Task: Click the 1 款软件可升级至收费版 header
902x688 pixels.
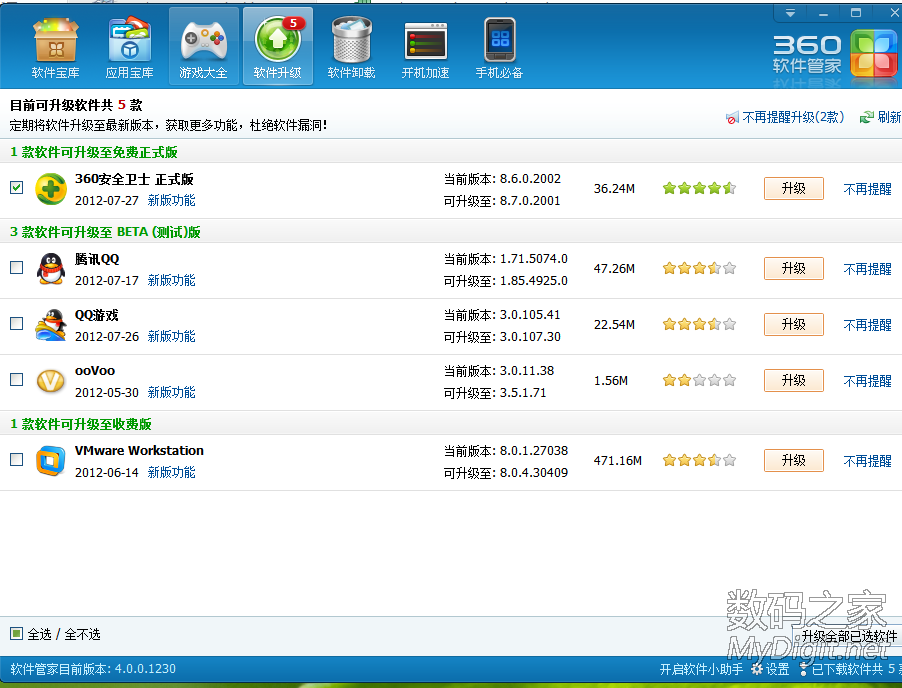Action: pyautogui.click(x=81, y=425)
